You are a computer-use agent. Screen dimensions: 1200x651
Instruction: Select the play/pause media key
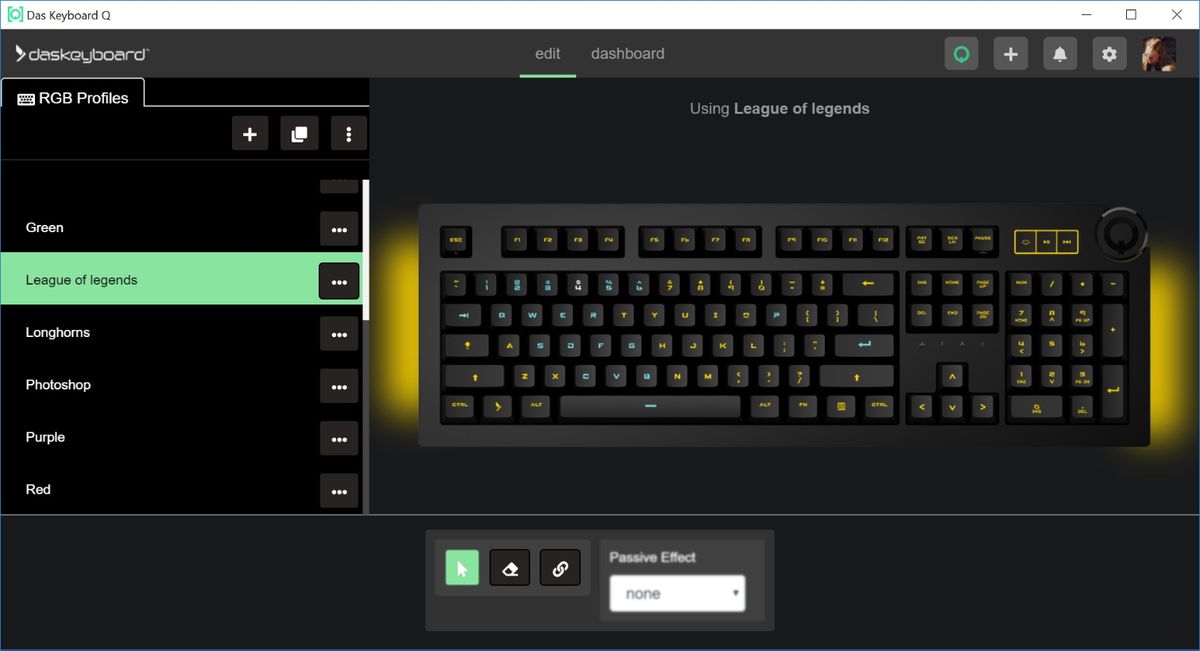(x=1045, y=241)
